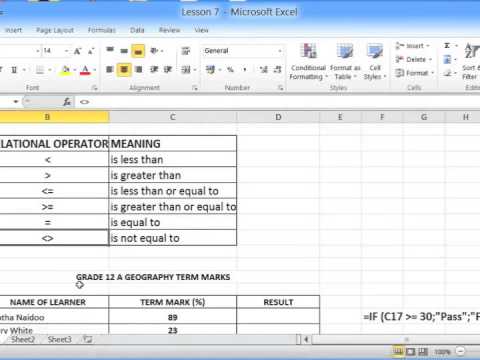This screenshot has height=360, width=480.
Task: Align text left in the cell
Action: [110, 69]
